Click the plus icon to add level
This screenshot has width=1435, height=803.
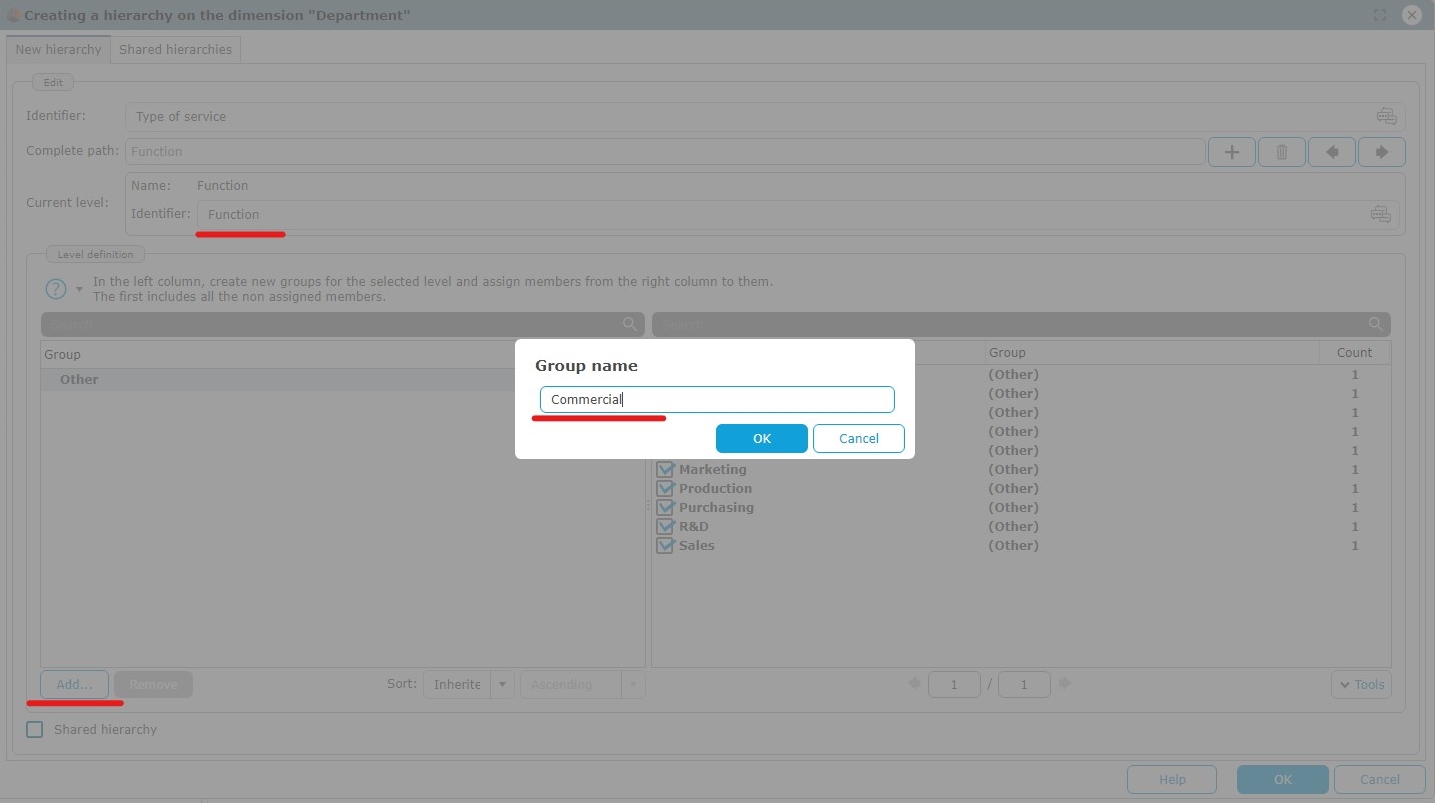(1232, 152)
